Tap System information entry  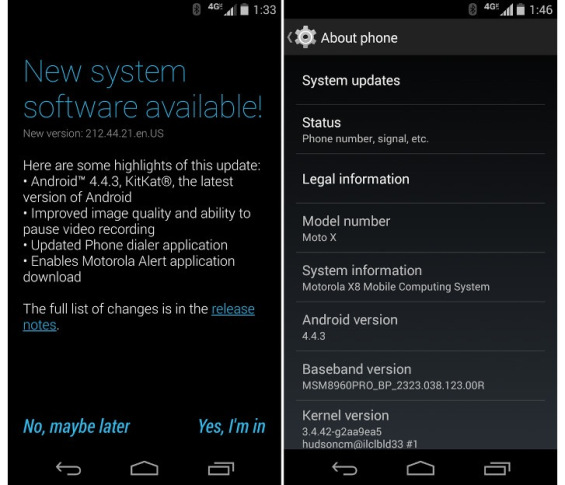[x=421, y=278]
